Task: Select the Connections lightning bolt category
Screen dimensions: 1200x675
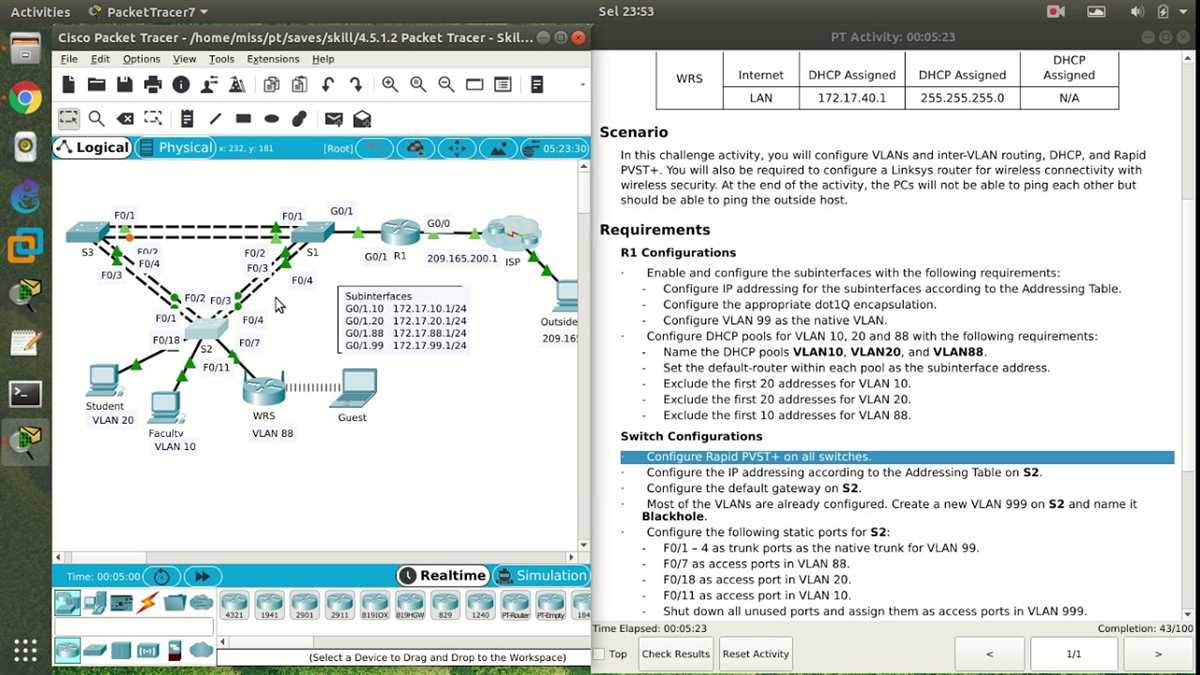Action: 148,602
